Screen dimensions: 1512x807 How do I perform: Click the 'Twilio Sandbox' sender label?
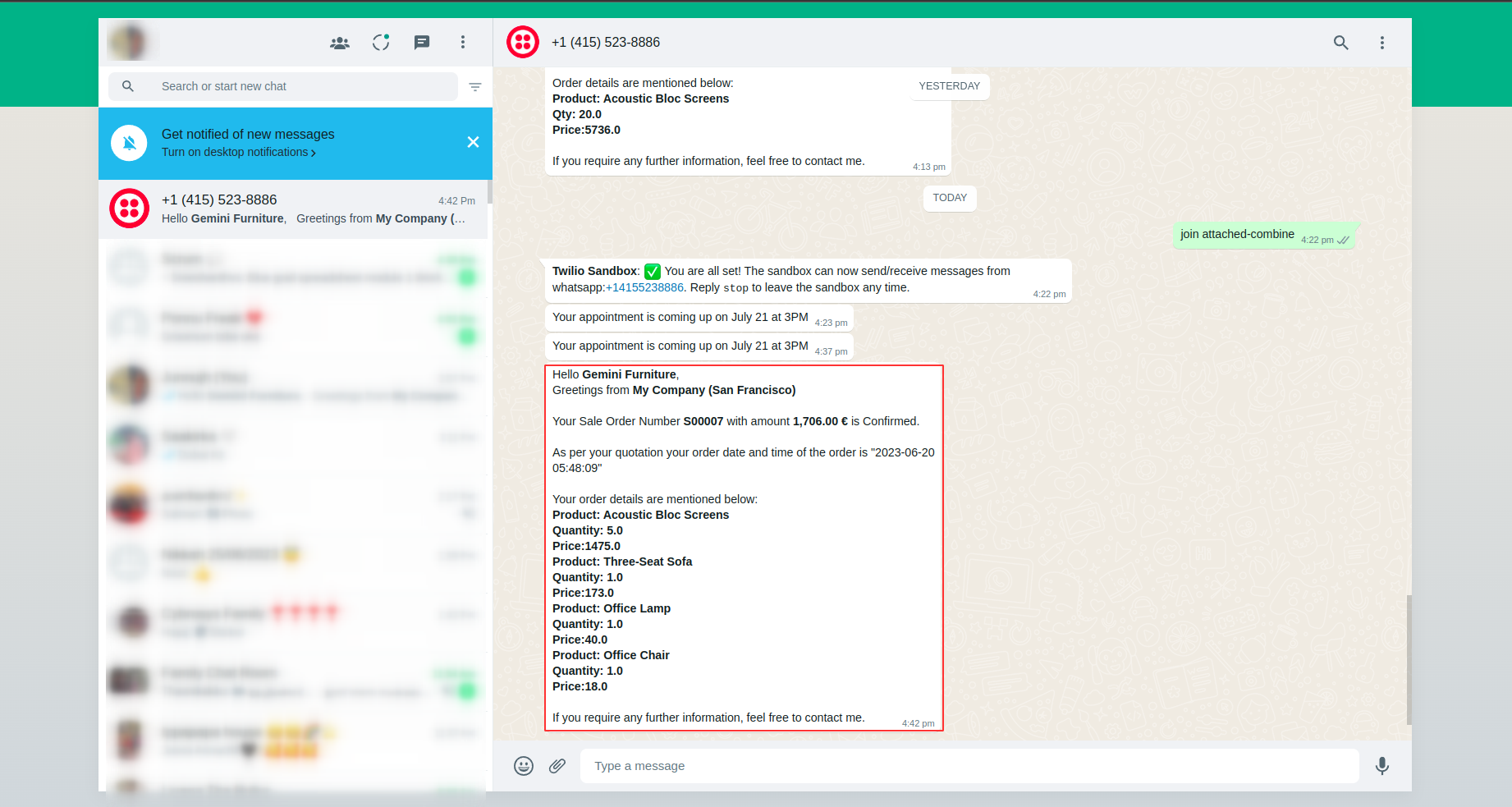click(594, 272)
